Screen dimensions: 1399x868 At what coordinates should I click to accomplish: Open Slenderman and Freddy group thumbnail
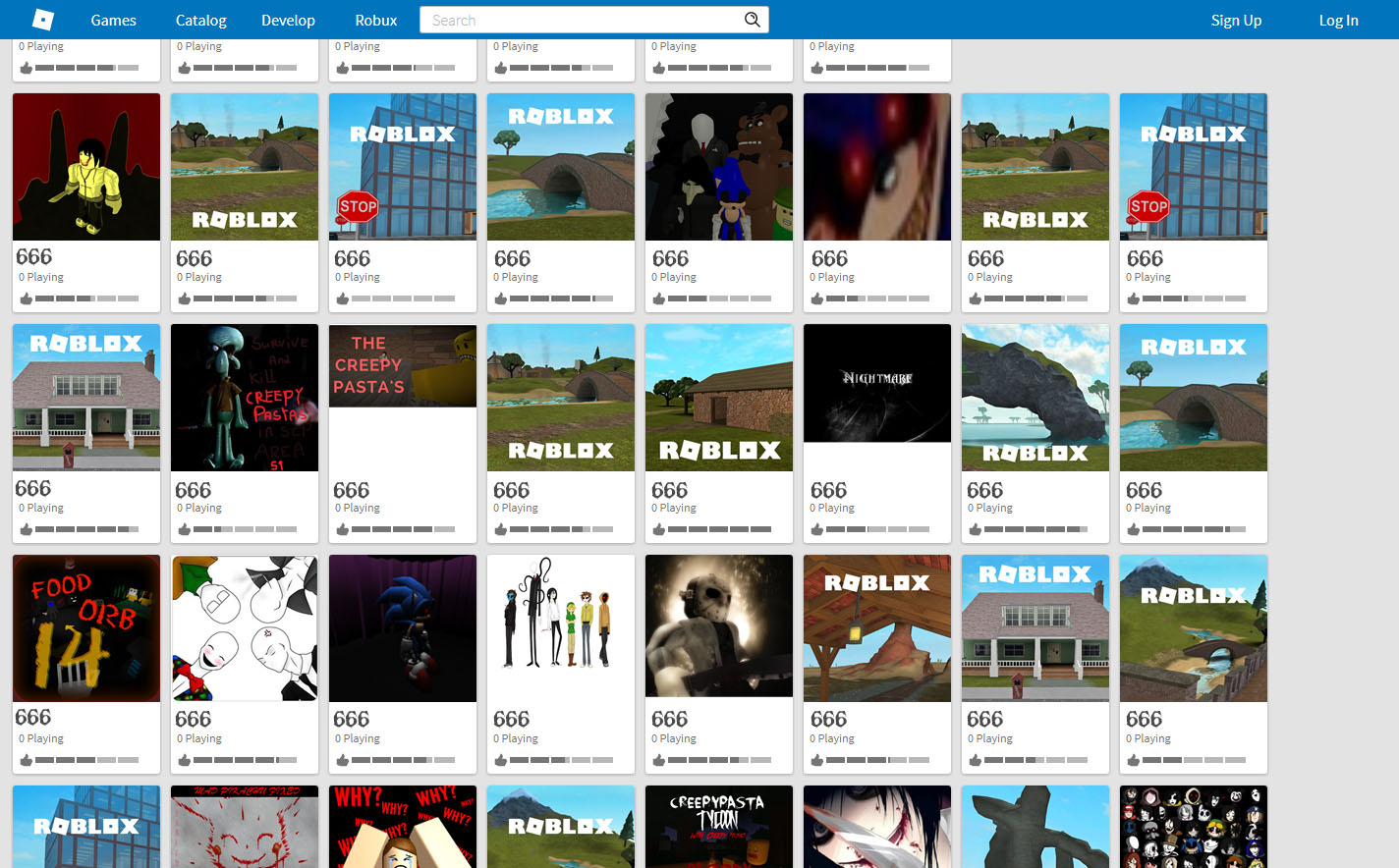[719, 167]
